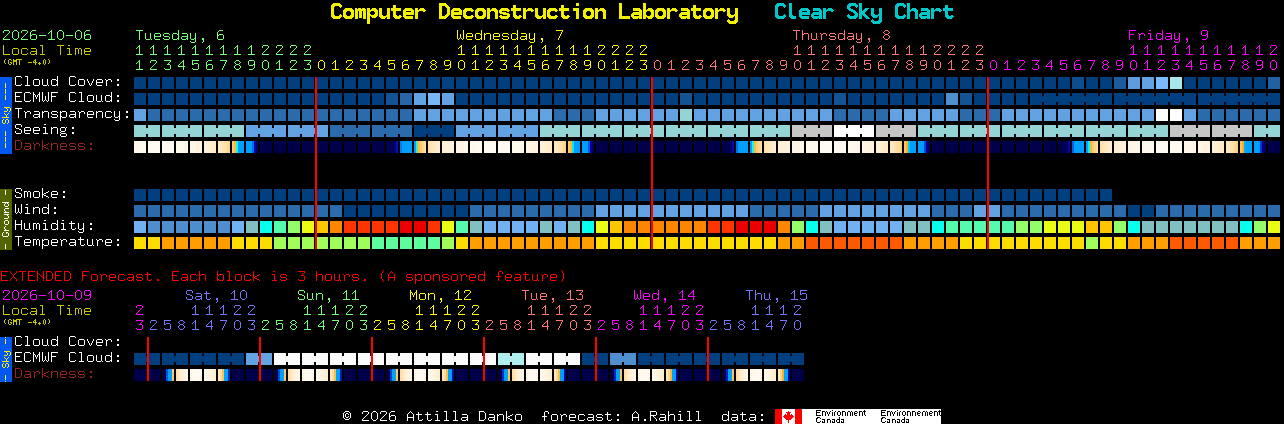Click the blue Sky side tab of hourly chart
The image size is (1284, 424).
click(5, 114)
